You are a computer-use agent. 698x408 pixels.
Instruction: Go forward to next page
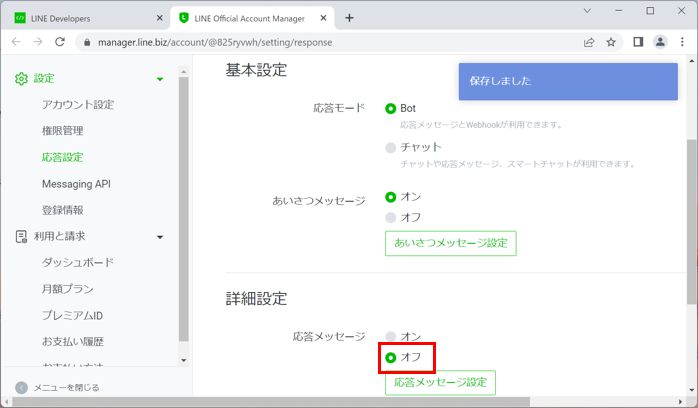[38, 42]
